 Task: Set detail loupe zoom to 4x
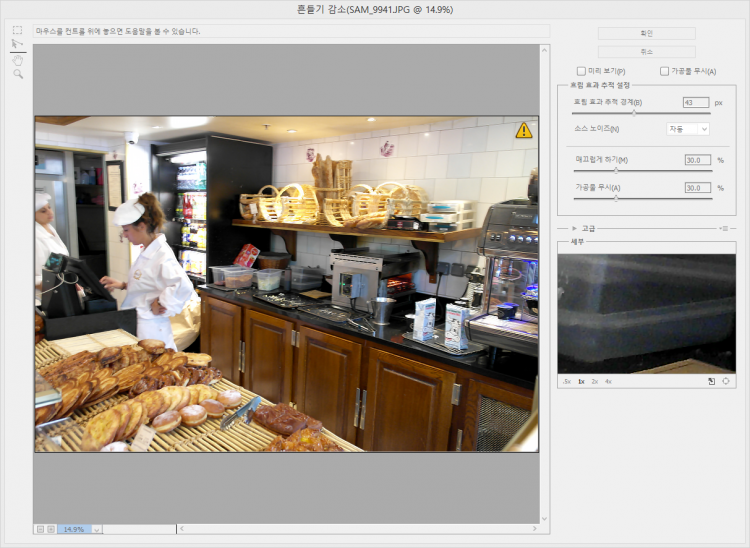click(x=608, y=381)
